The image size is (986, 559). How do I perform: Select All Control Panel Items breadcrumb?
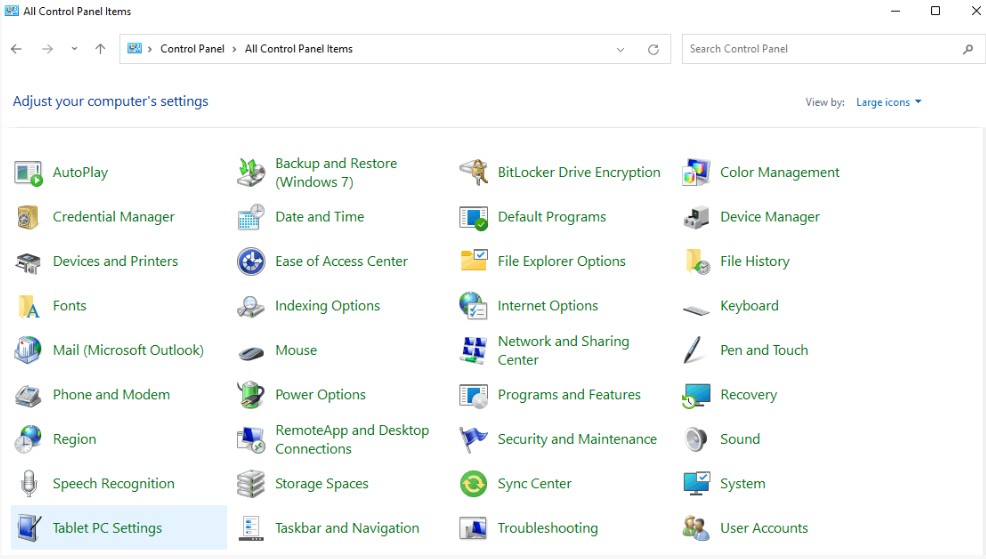click(298, 49)
